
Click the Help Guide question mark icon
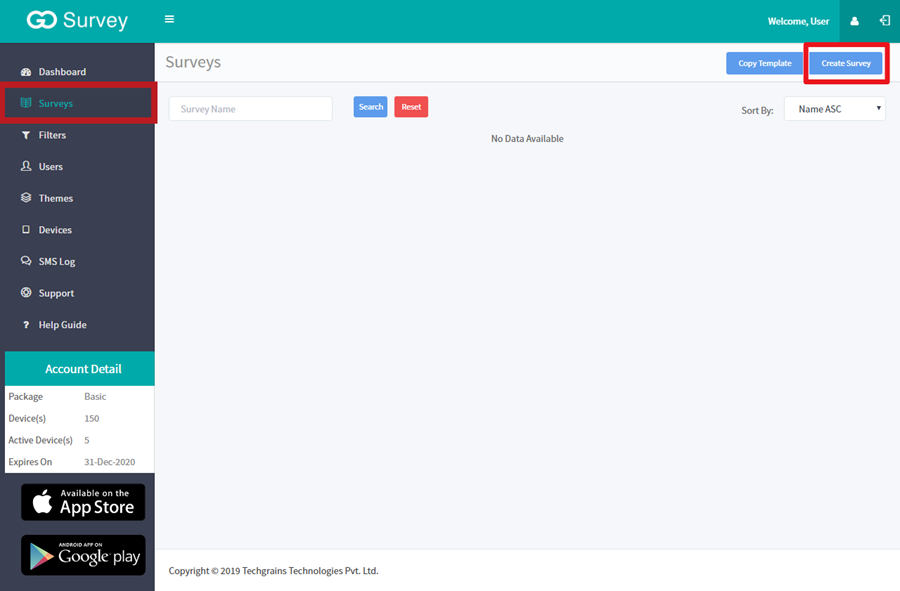click(26, 325)
